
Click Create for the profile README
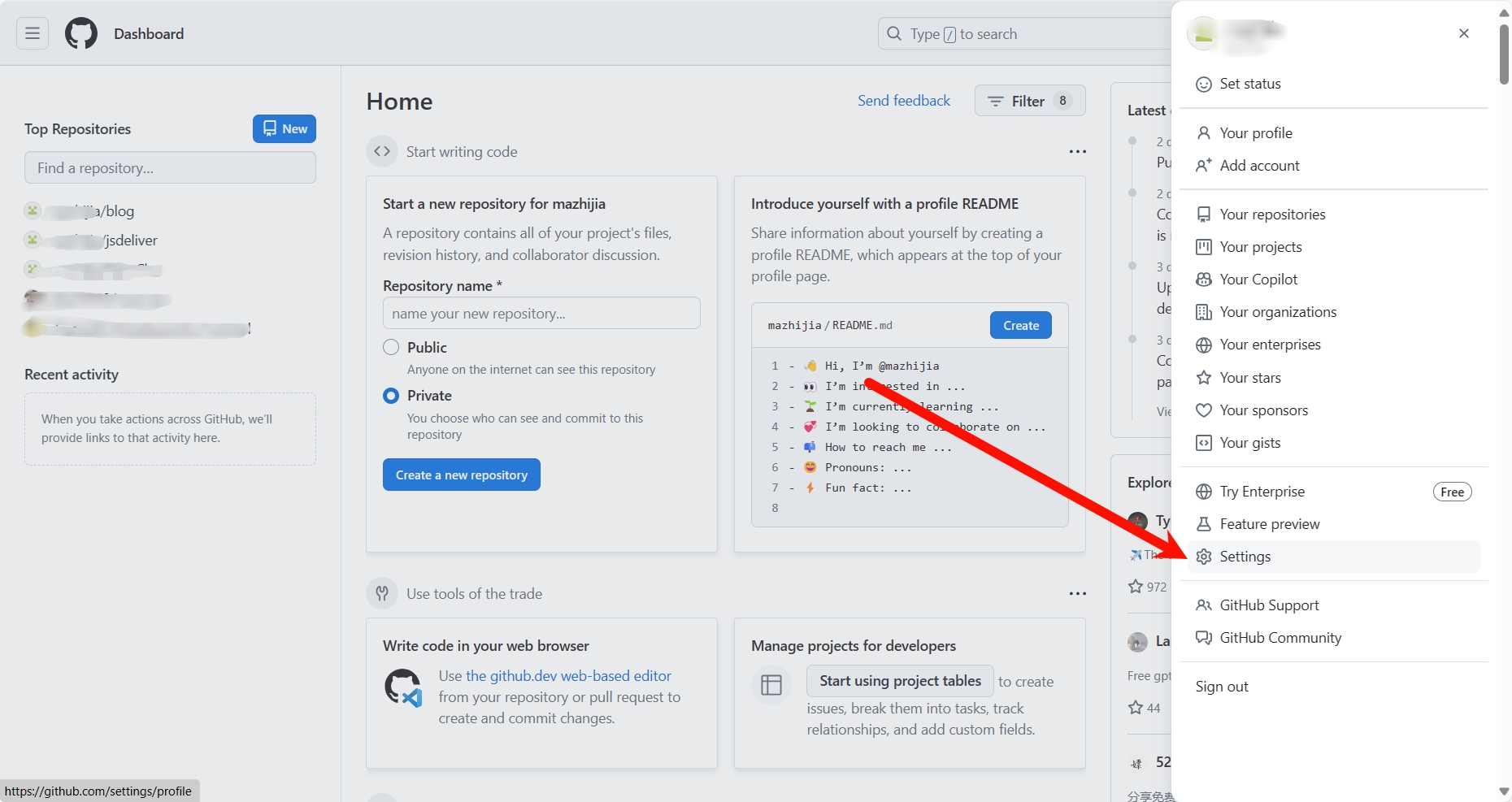tap(1021, 325)
